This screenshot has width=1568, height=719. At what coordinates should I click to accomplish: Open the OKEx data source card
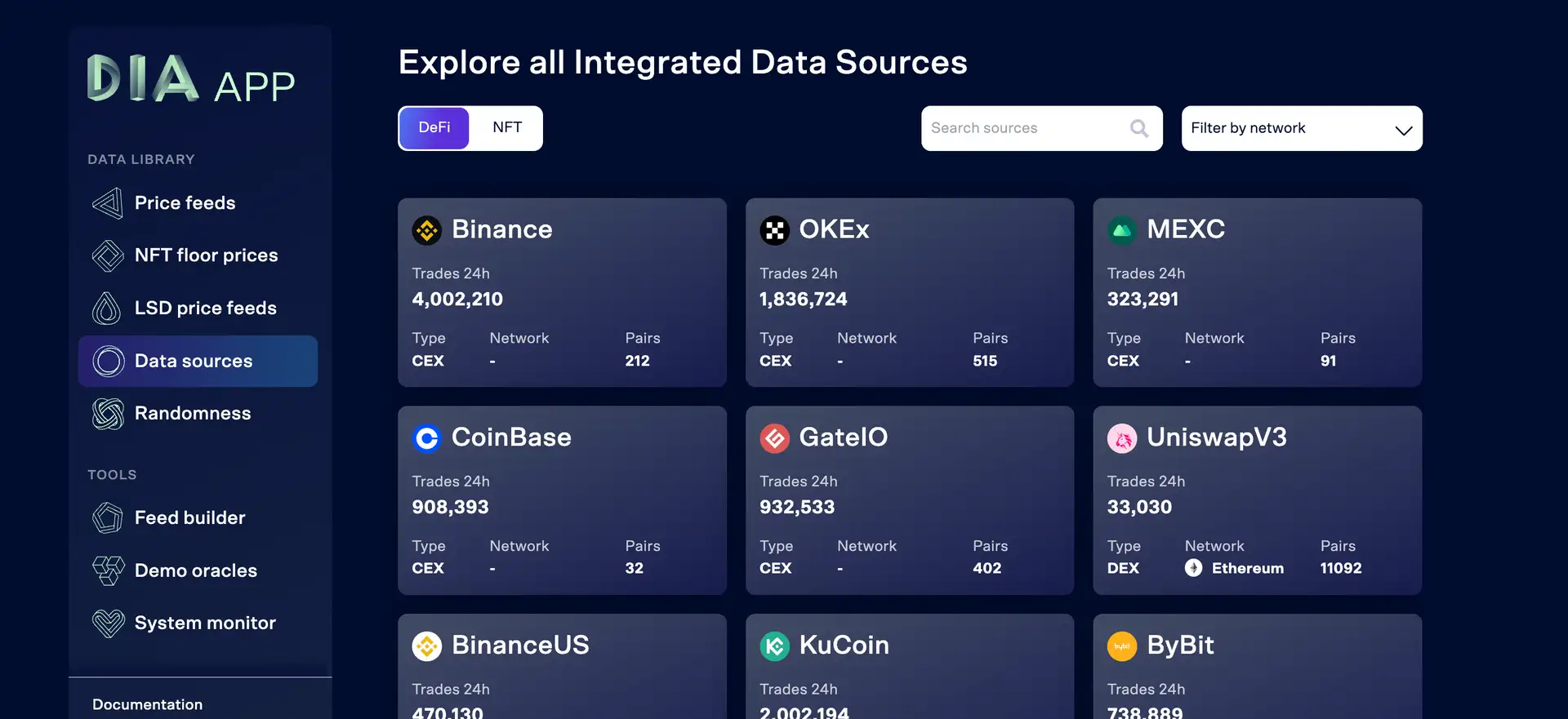point(909,292)
